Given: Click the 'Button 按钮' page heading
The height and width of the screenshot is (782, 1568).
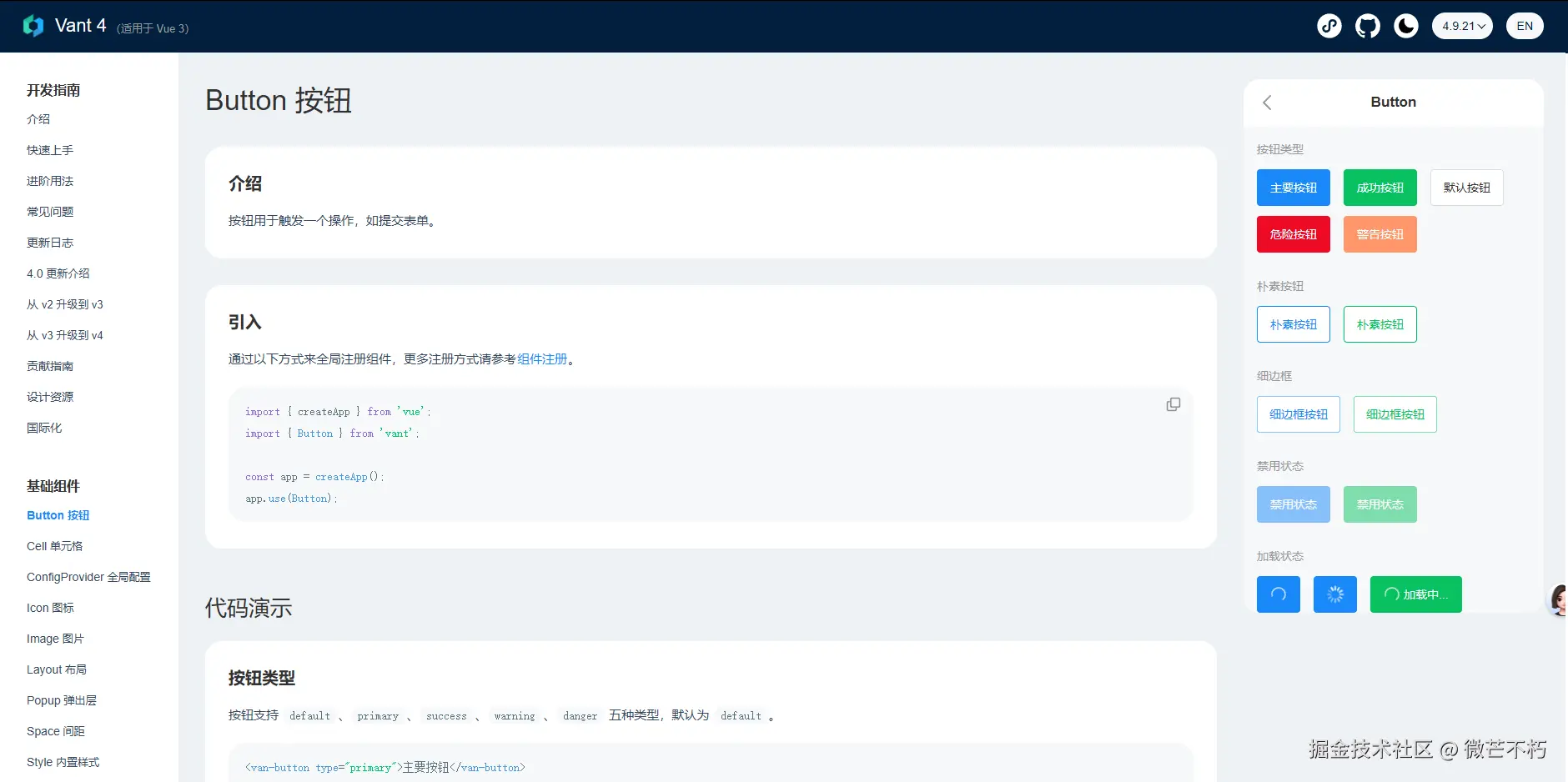Looking at the screenshot, I should pyautogui.click(x=279, y=101).
